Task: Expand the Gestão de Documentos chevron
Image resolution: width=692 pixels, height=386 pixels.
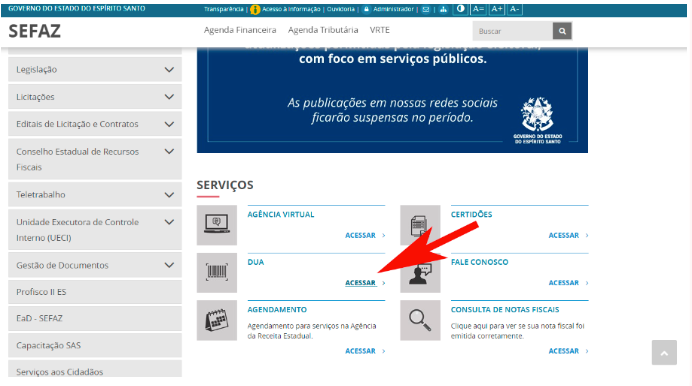Action: [x=169, y=266]
